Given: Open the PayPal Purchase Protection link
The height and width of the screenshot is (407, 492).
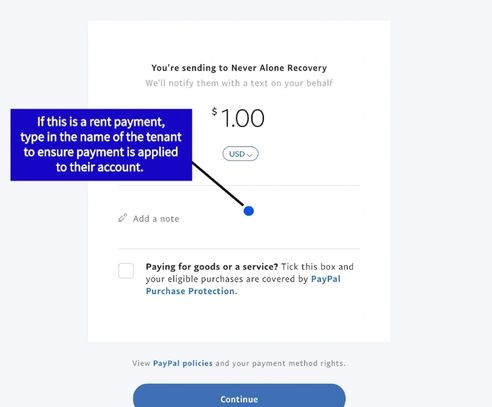Looking at the screenshot, I should click(x=243, y=285).
